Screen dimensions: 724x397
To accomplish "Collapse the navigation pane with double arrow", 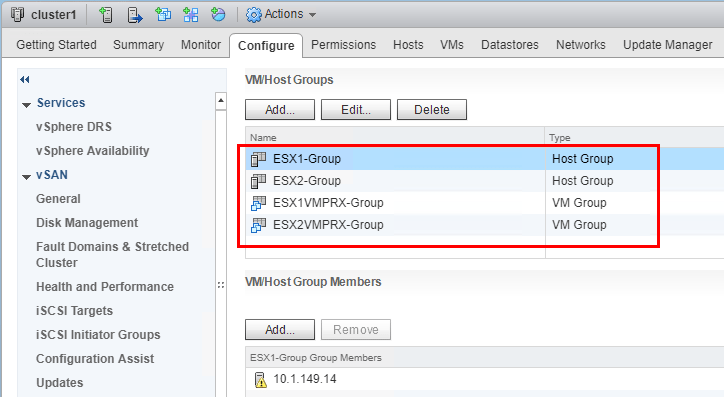I will click(x=24, y=79).
